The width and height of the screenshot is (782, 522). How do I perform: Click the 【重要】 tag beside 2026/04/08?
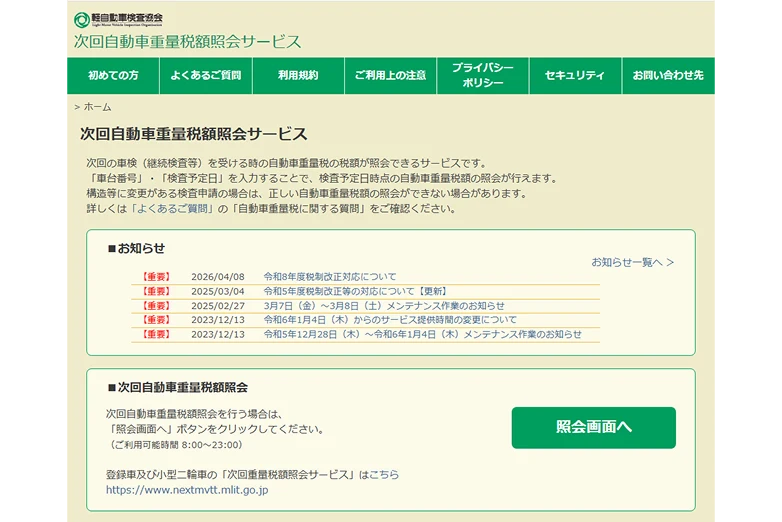[x=157, y=277]
